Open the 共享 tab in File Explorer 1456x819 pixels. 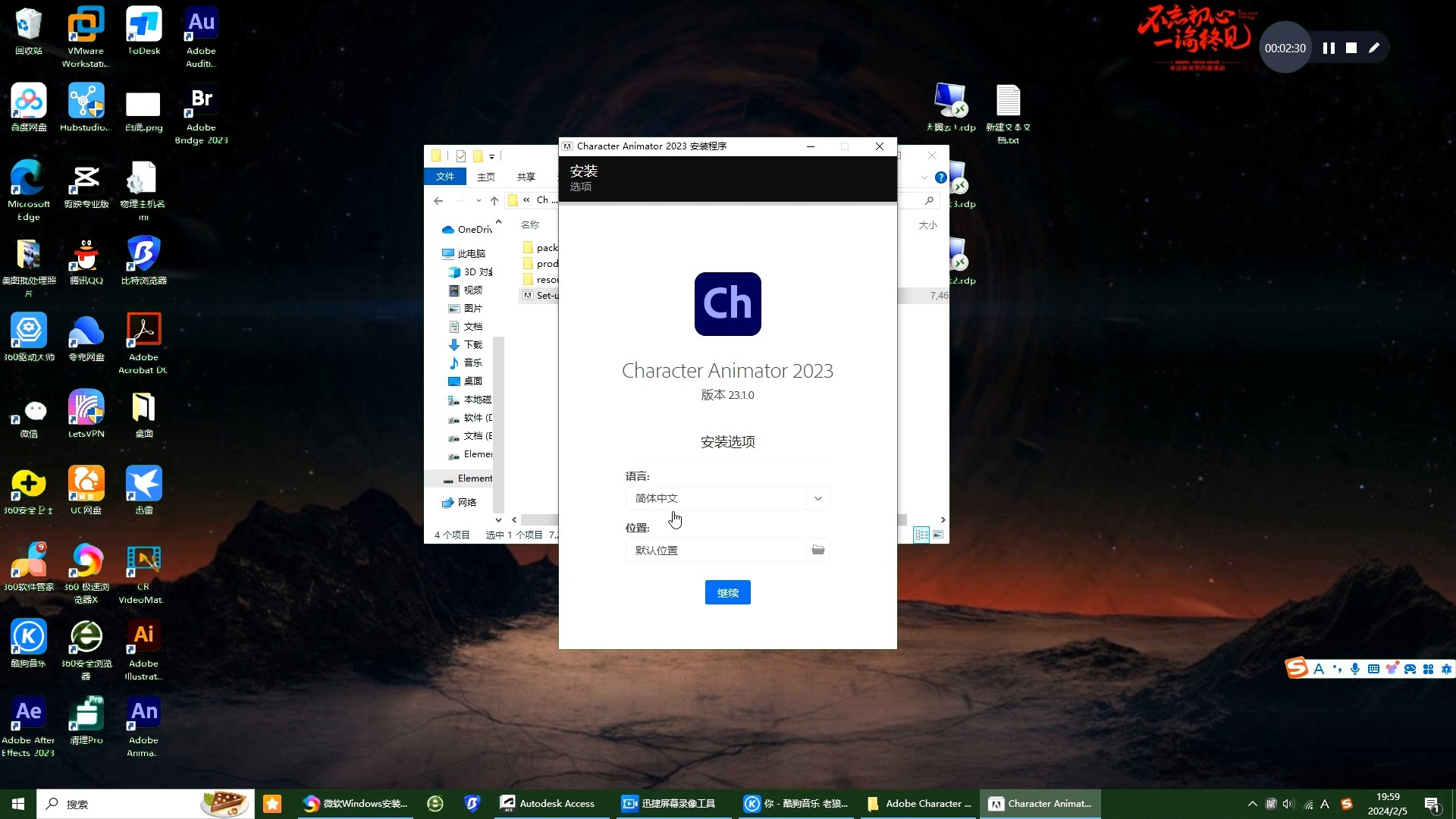(x=526, y=177)
